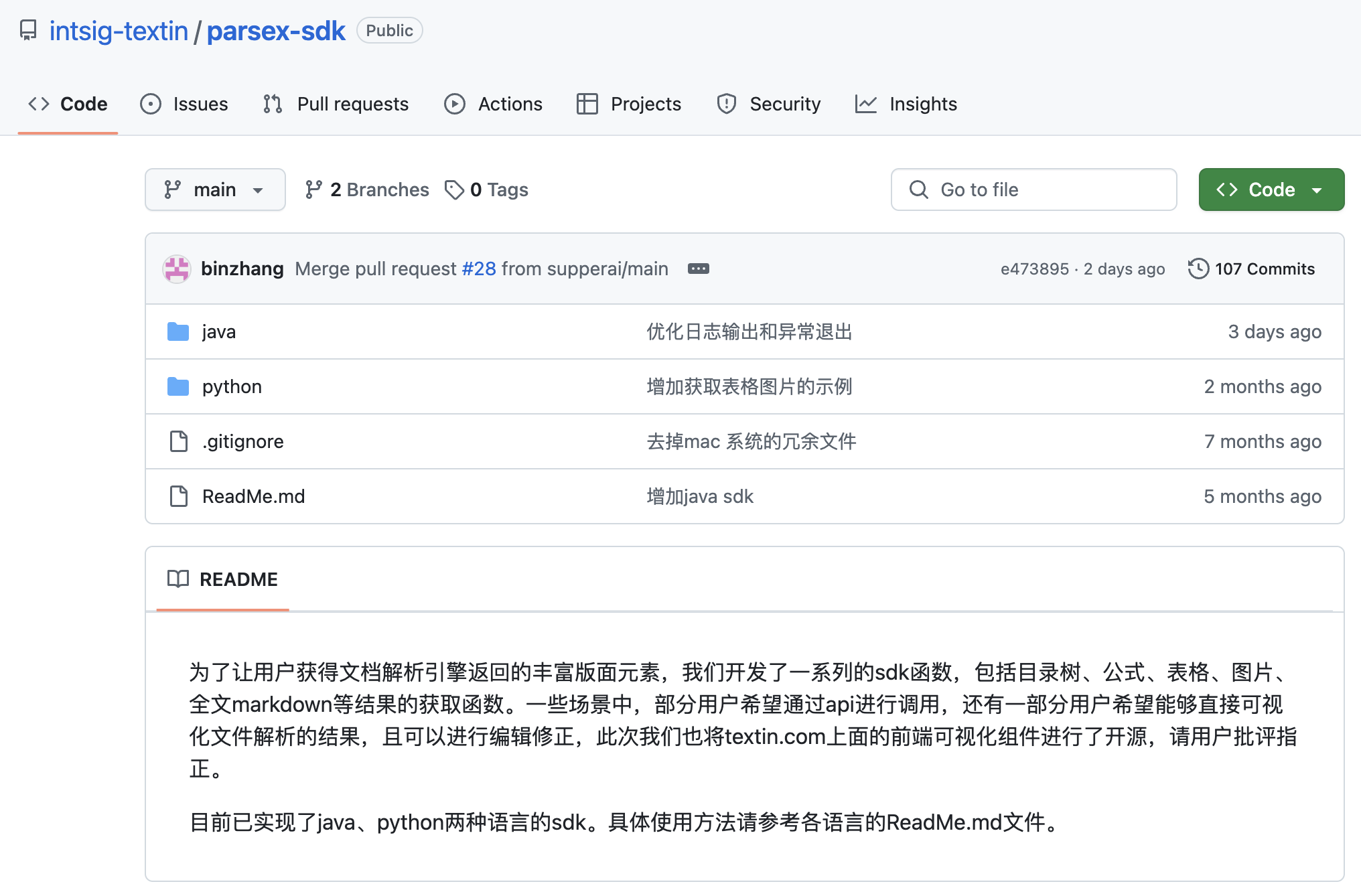Open the commit 增加java sdk
Screen dimensions: 1361x896
point(700,496)
